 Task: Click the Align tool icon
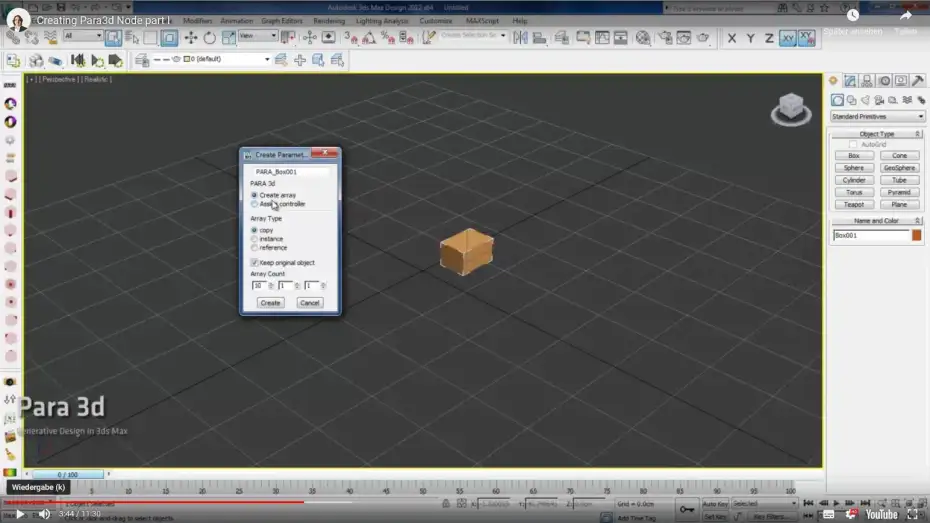pos(539,38)
